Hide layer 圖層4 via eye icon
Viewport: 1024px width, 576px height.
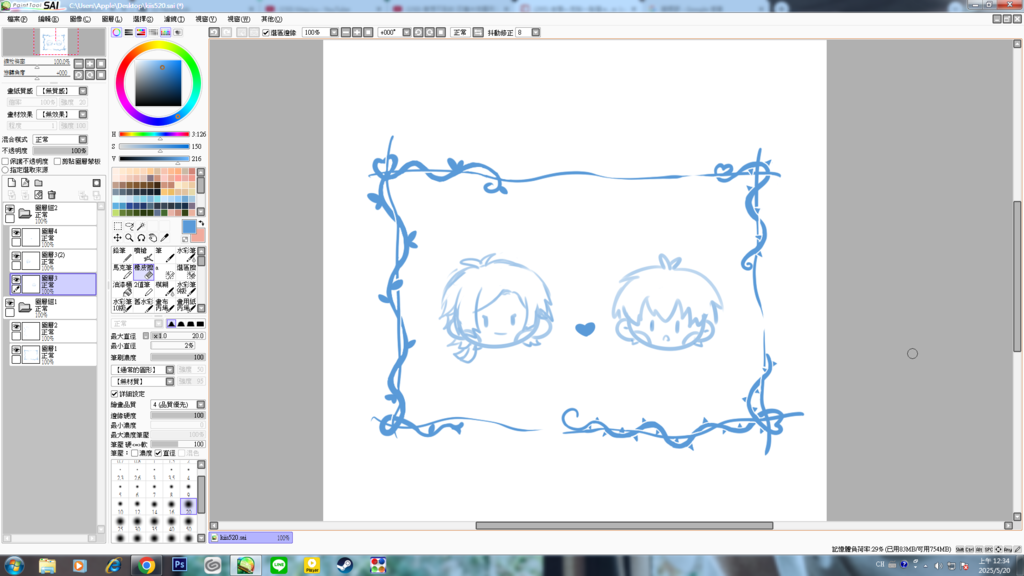16,232
